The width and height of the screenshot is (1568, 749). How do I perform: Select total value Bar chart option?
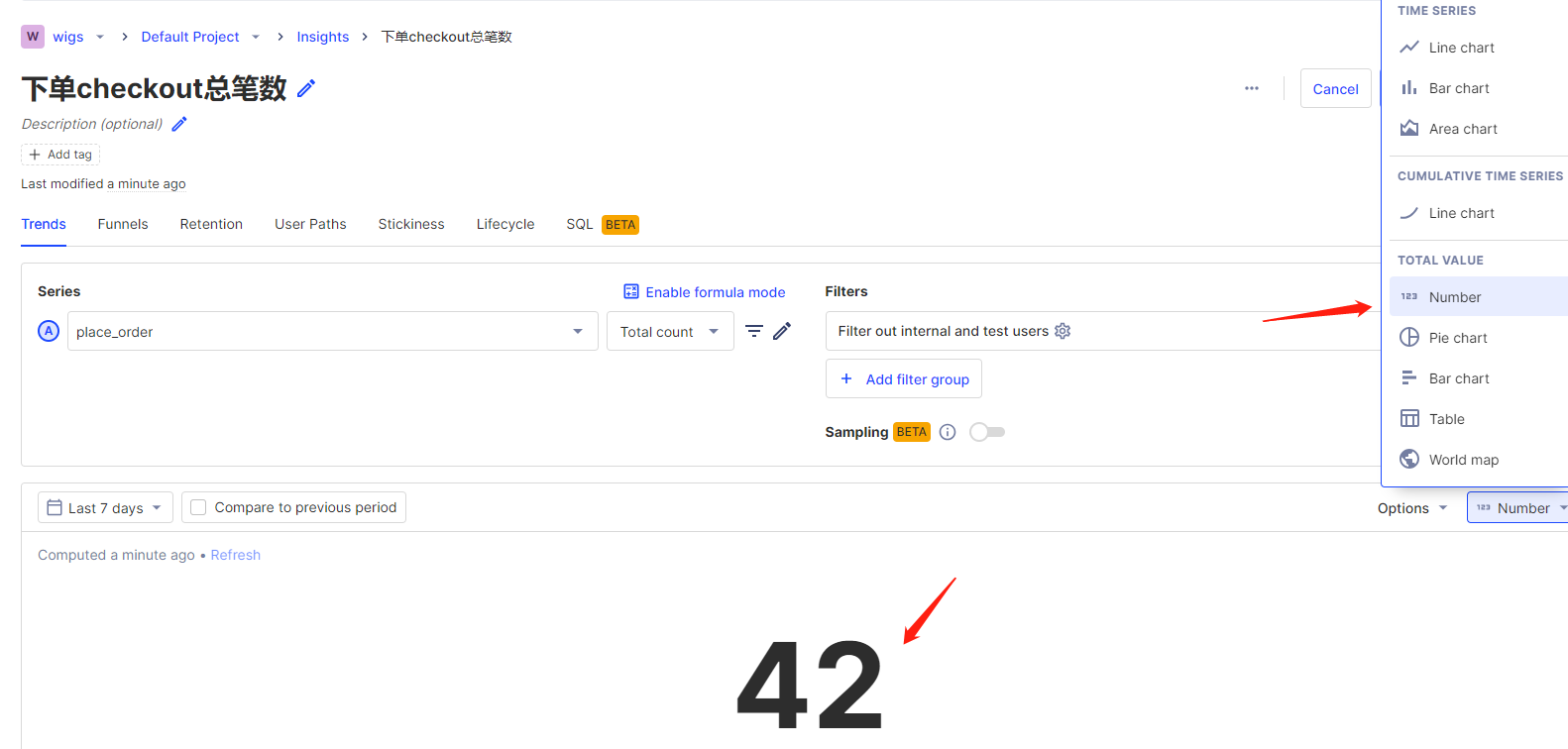click(x=1479, y=378)
